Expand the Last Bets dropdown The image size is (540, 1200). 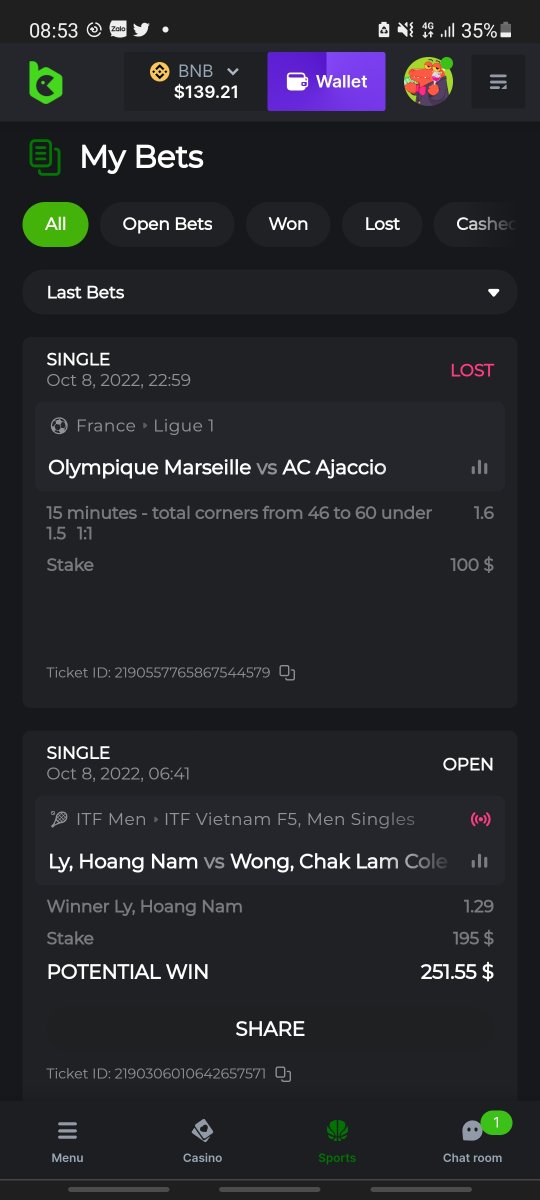coord(270,293)
